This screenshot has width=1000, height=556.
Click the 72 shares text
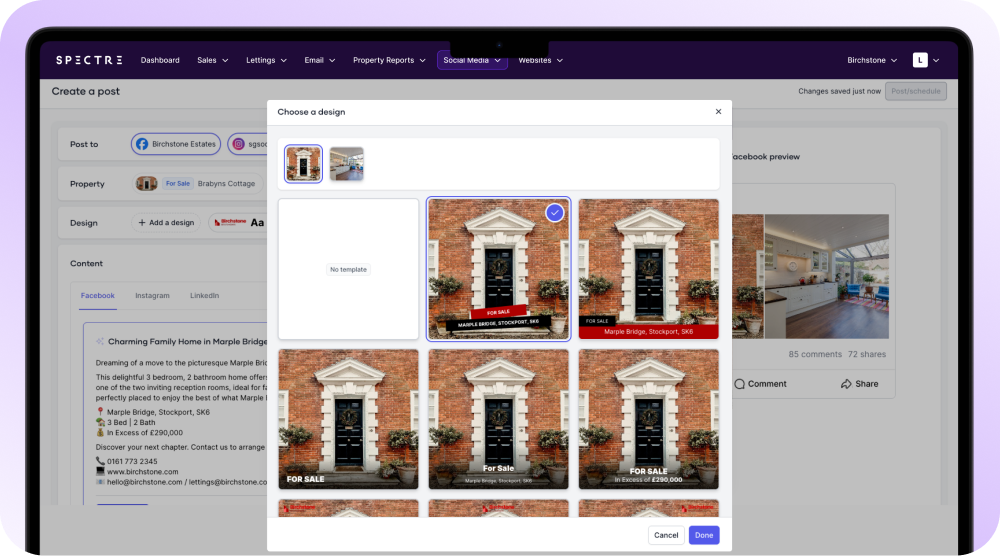(x=867, y=355)
